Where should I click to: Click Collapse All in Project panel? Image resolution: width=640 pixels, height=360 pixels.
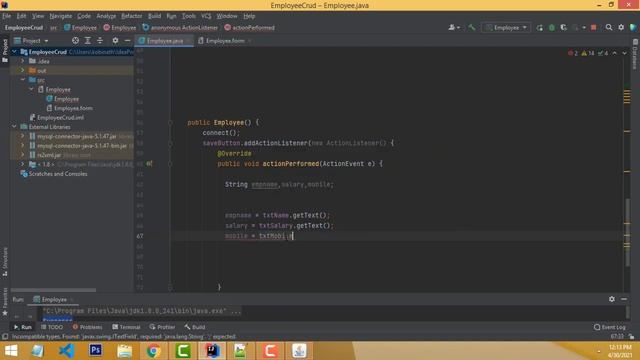pyautogui.click(x=100, y=40)
